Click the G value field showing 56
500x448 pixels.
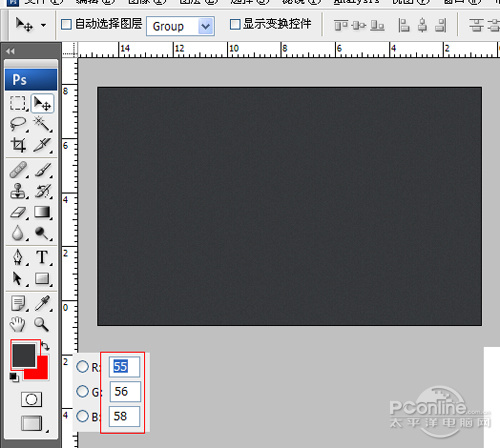(125, 391)
